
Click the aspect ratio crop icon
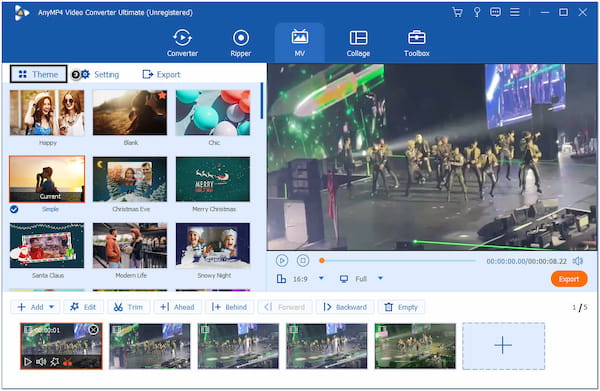point(281,279)
